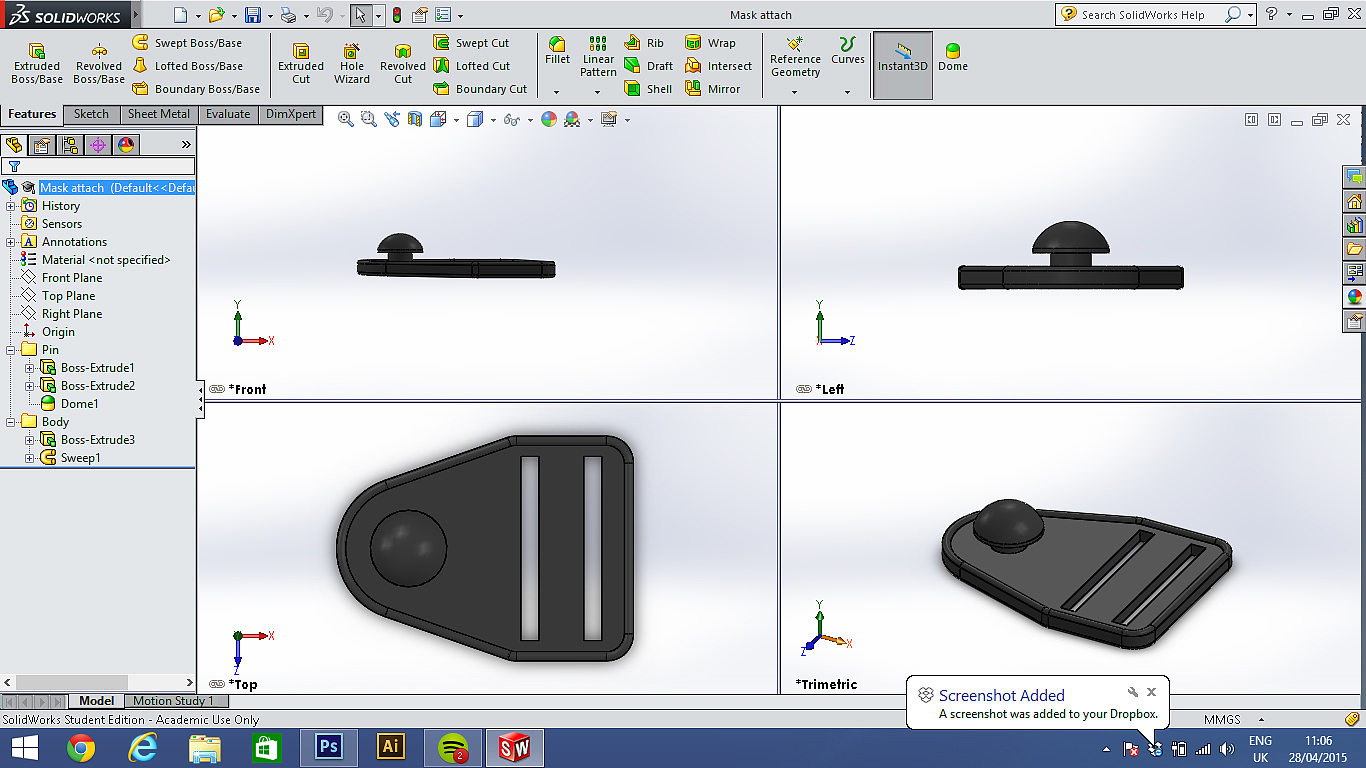Select the Swept Boss/Base tool

coord(187,43)
